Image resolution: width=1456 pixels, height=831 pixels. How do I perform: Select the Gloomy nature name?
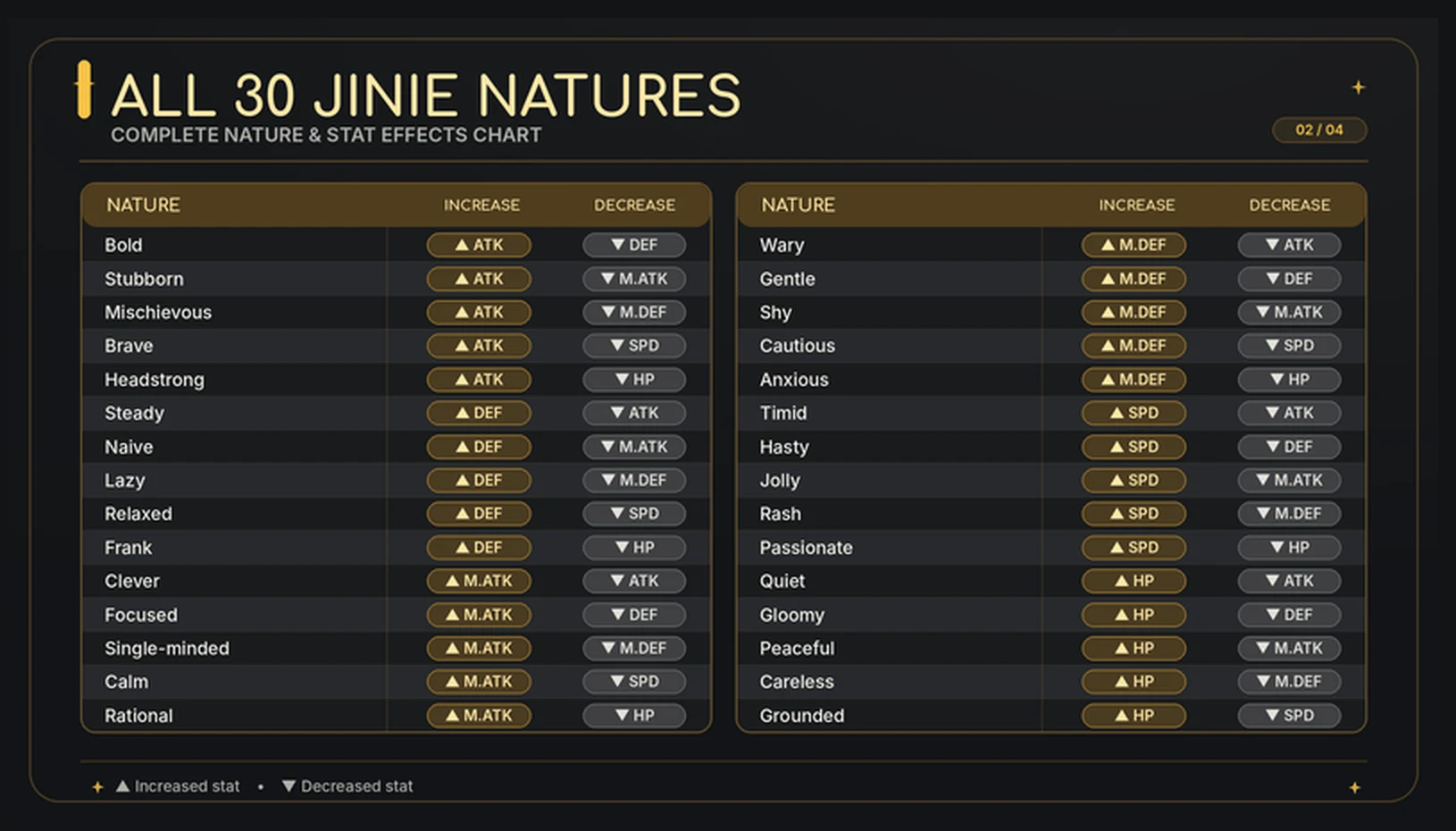791,615
